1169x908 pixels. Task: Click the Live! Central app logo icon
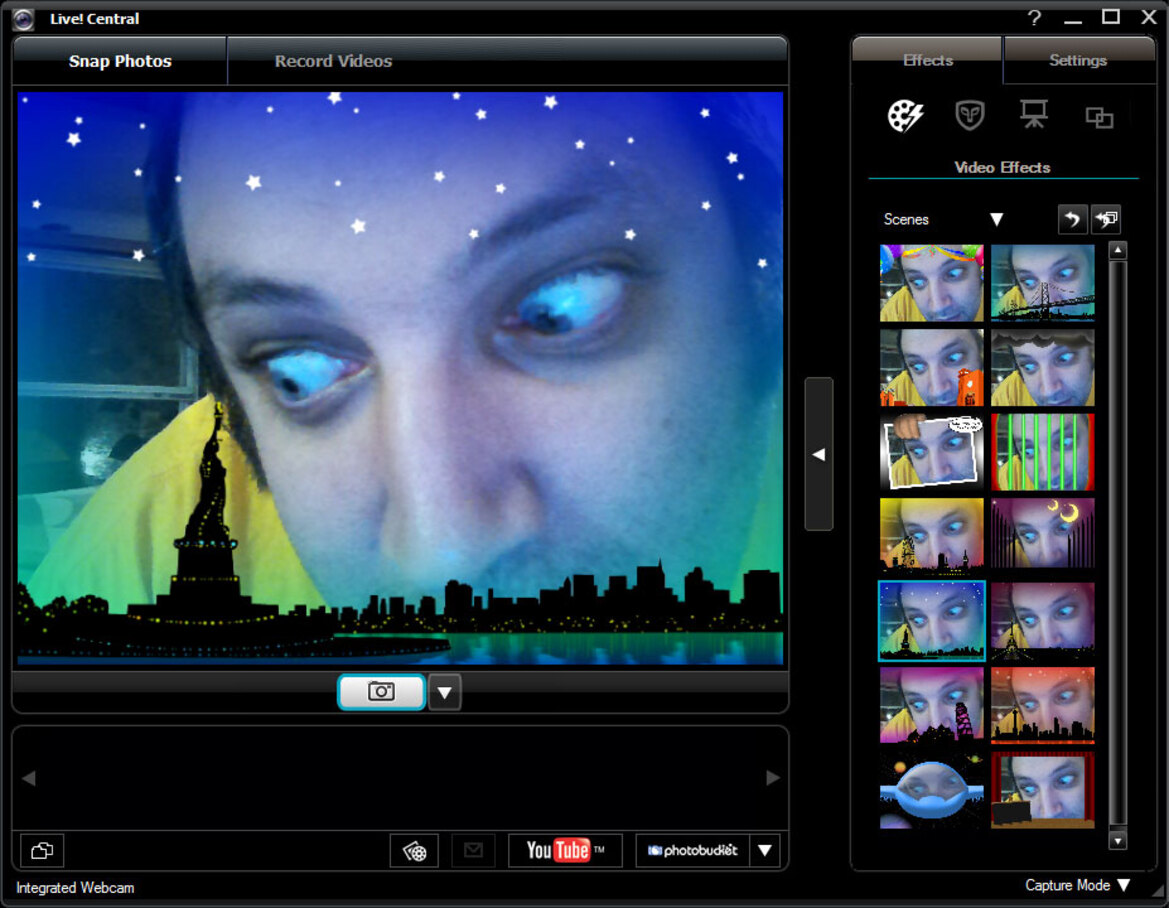point(24,19)
